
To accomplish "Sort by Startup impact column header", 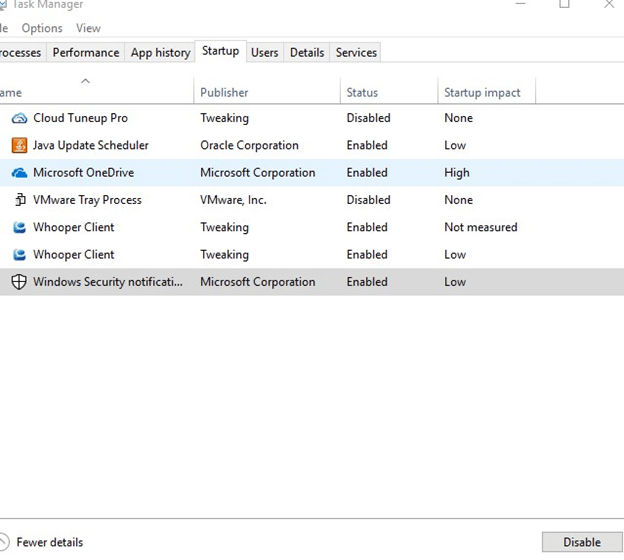I will pos(487,92).
